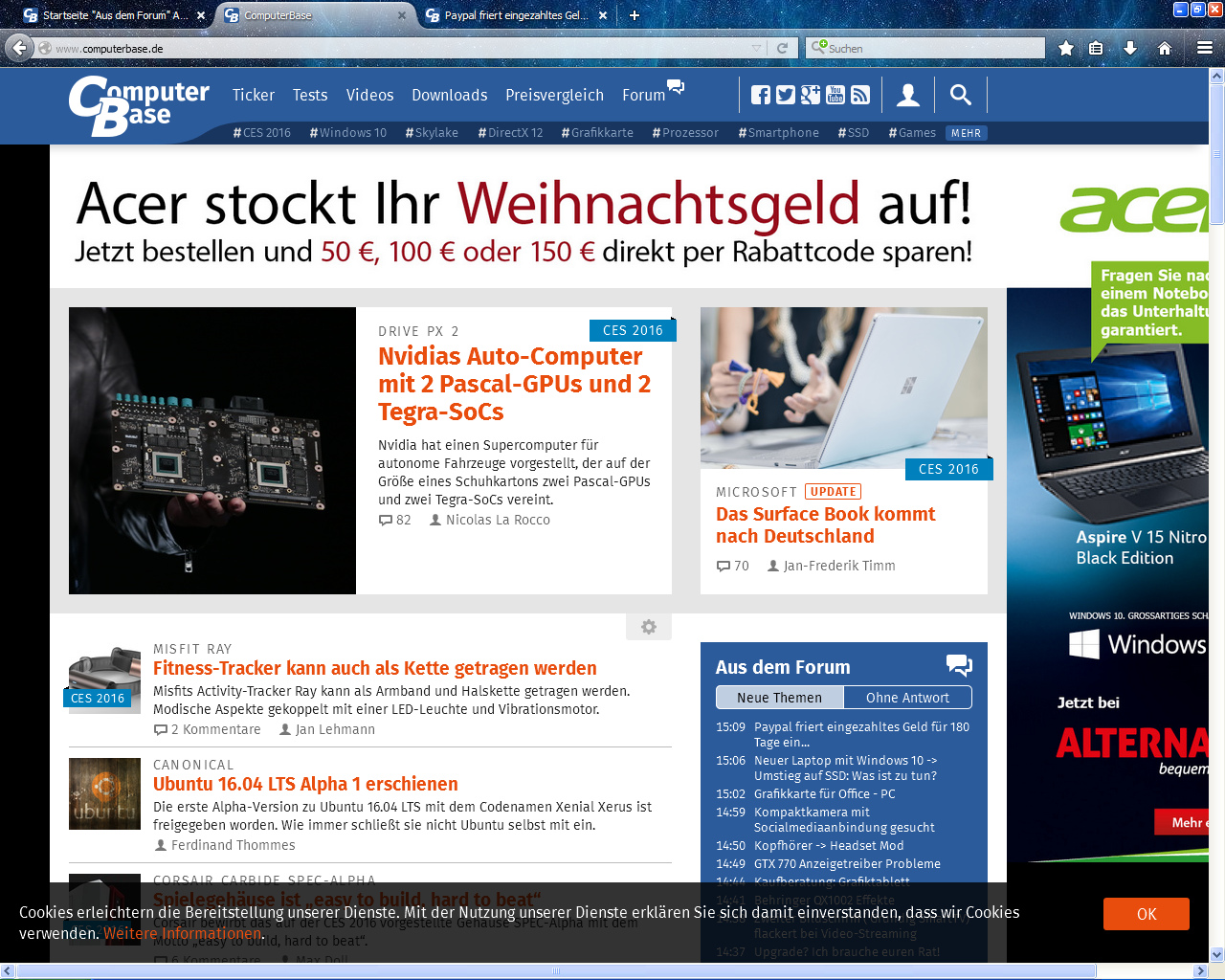Select the Neue Themen forum tab
The image size is (1225, 980).
[x=779, y=698]
